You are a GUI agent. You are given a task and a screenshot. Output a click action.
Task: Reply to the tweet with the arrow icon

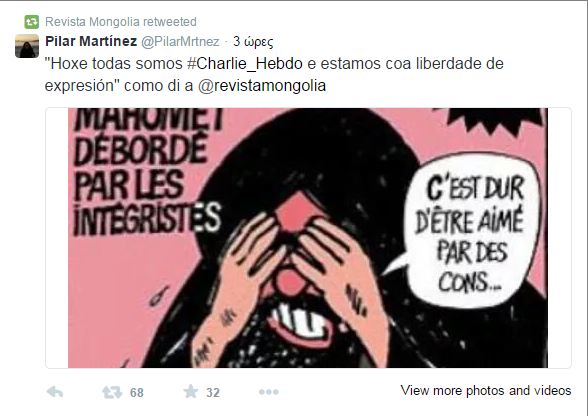pos(55,392)
